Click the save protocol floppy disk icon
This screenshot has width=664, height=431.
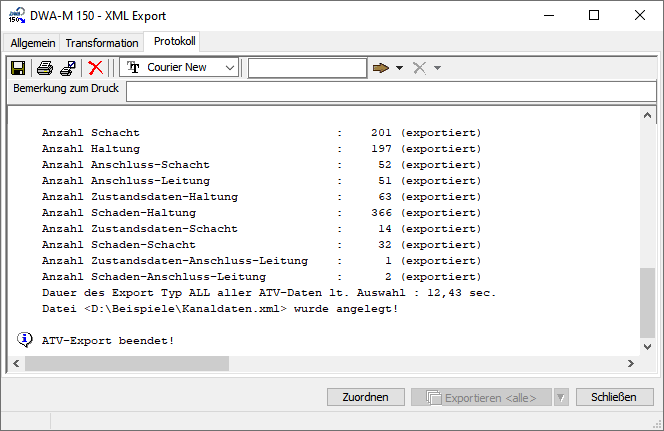tap(18, 68)
